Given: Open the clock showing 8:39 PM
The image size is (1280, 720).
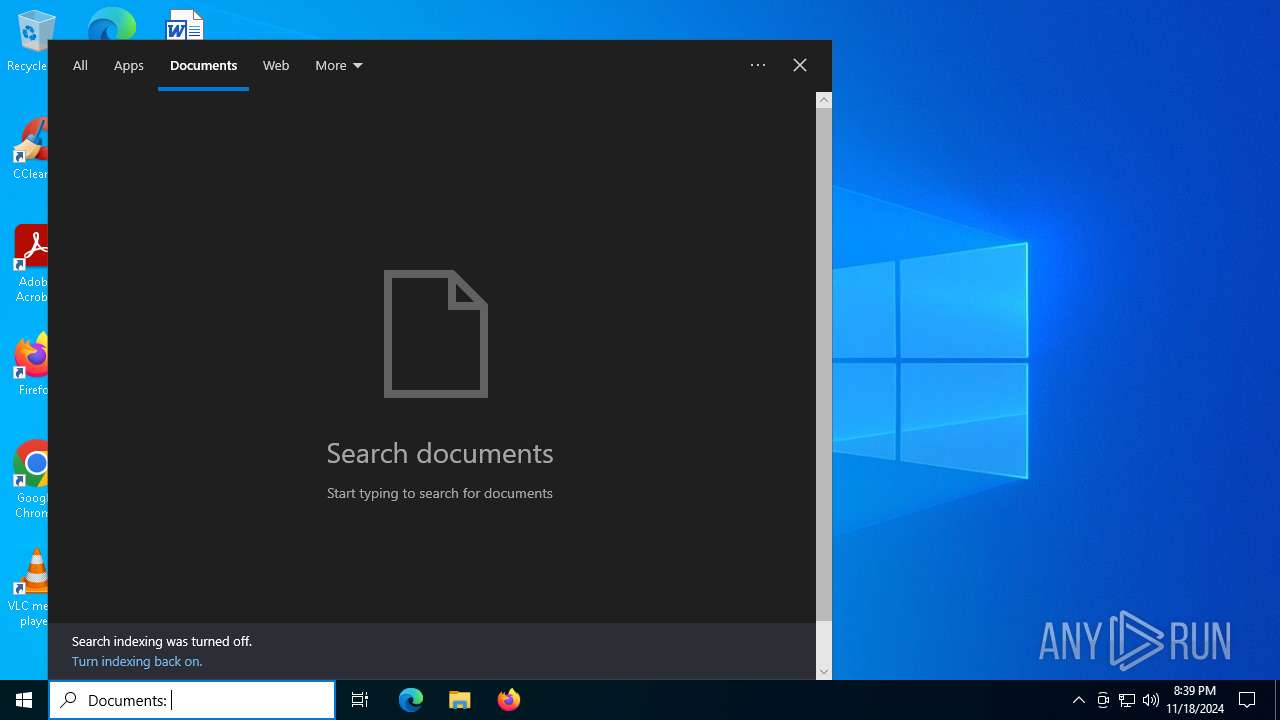Looking at the screenshot, I should coord(1195,700).
